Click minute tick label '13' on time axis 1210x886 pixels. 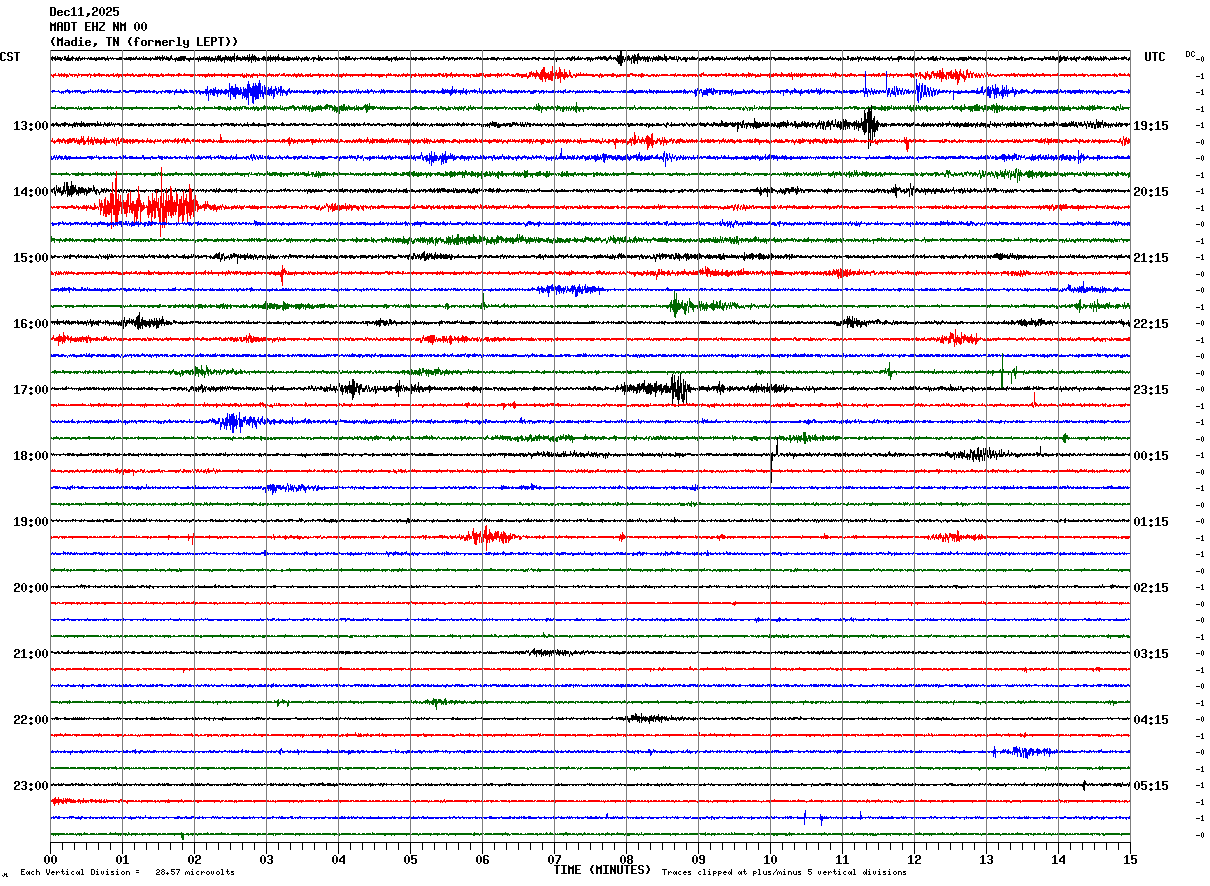click(x=986, y=860)
